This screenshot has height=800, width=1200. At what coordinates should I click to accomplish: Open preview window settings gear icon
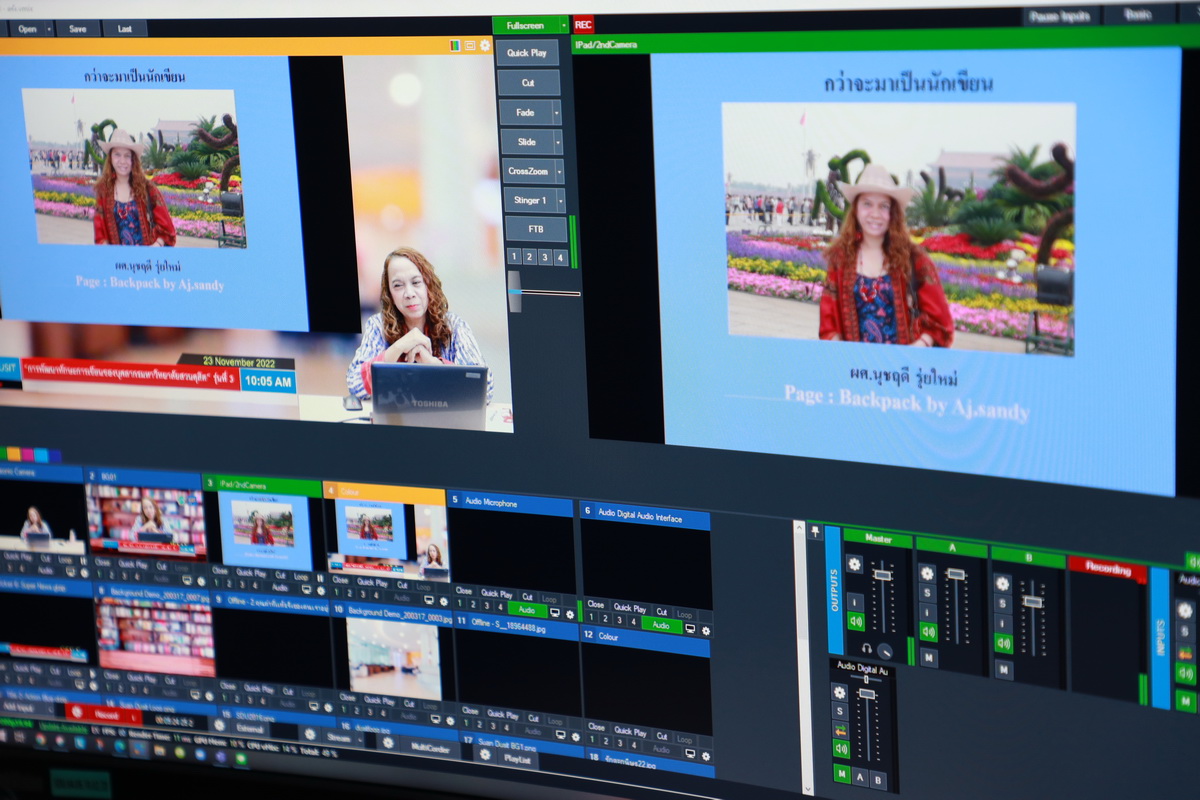(x=485, y=45)
